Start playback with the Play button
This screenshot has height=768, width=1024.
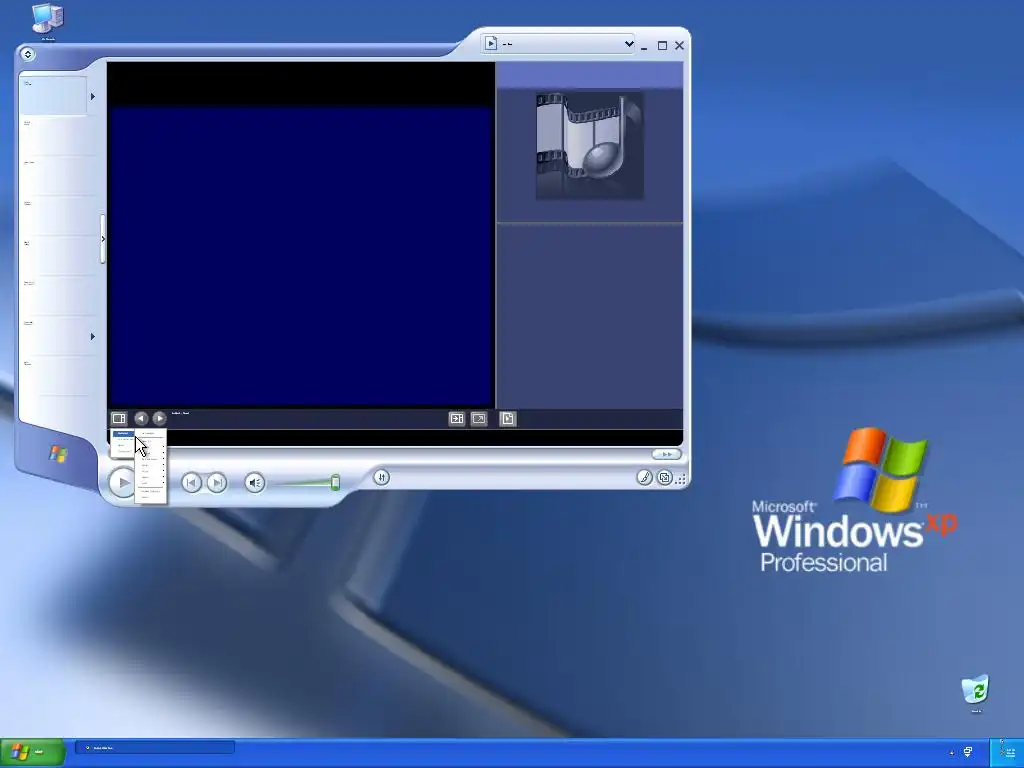click(x=122, y=483)
